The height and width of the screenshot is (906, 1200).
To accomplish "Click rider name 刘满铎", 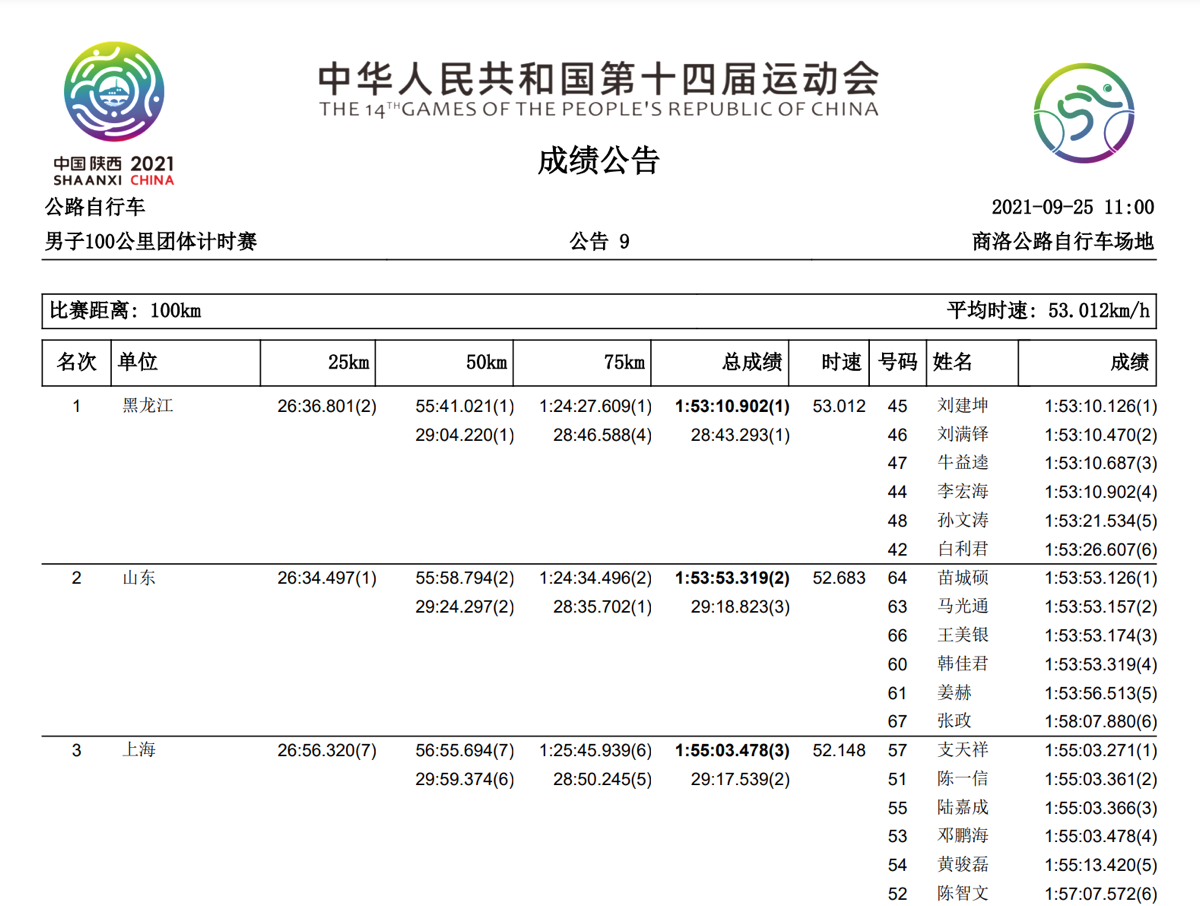I will 964,435.
